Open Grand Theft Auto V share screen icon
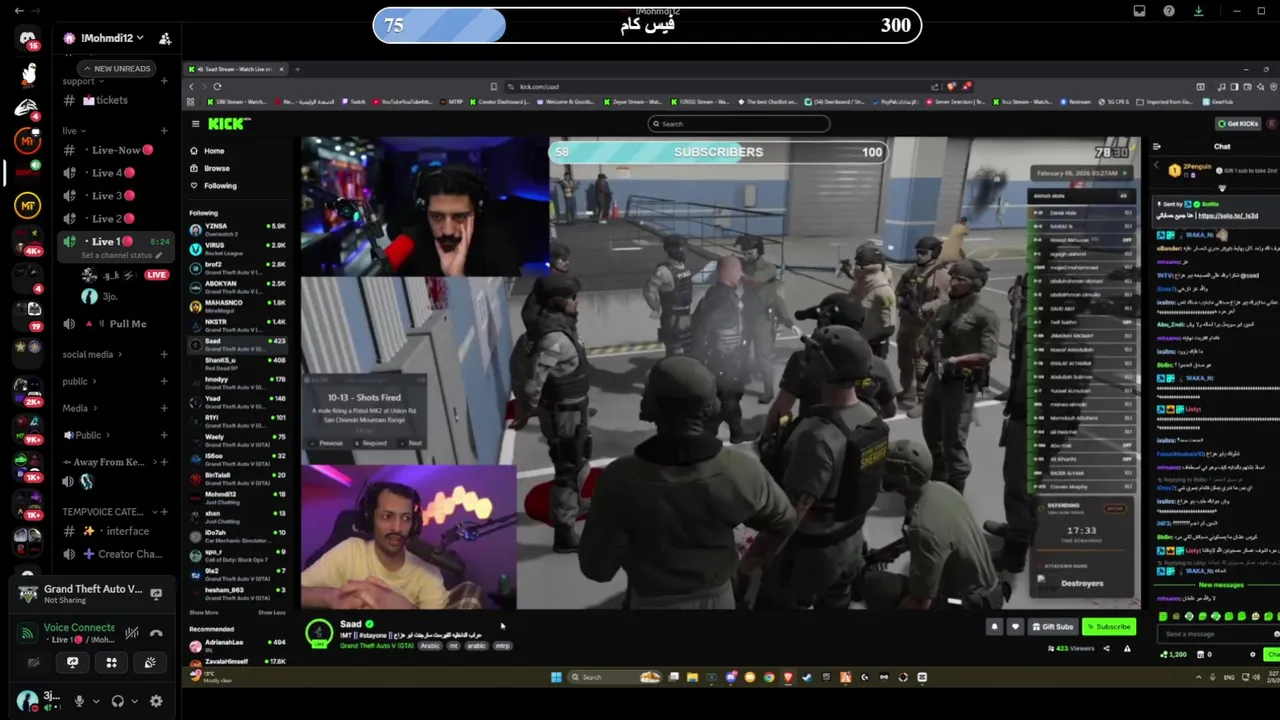 click(x=156, y=594)
